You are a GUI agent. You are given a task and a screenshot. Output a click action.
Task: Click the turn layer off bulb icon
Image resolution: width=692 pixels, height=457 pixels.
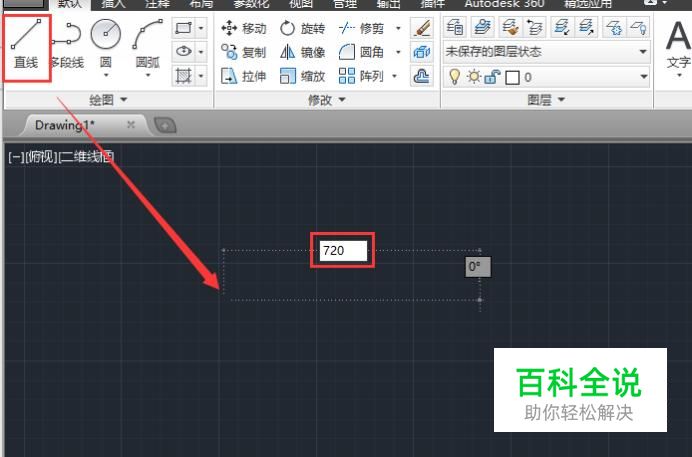pos(639,28)
